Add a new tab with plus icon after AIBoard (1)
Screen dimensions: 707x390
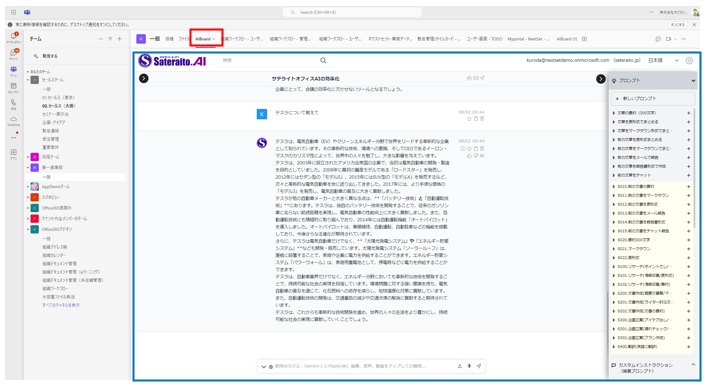click(x=584, y=39)
